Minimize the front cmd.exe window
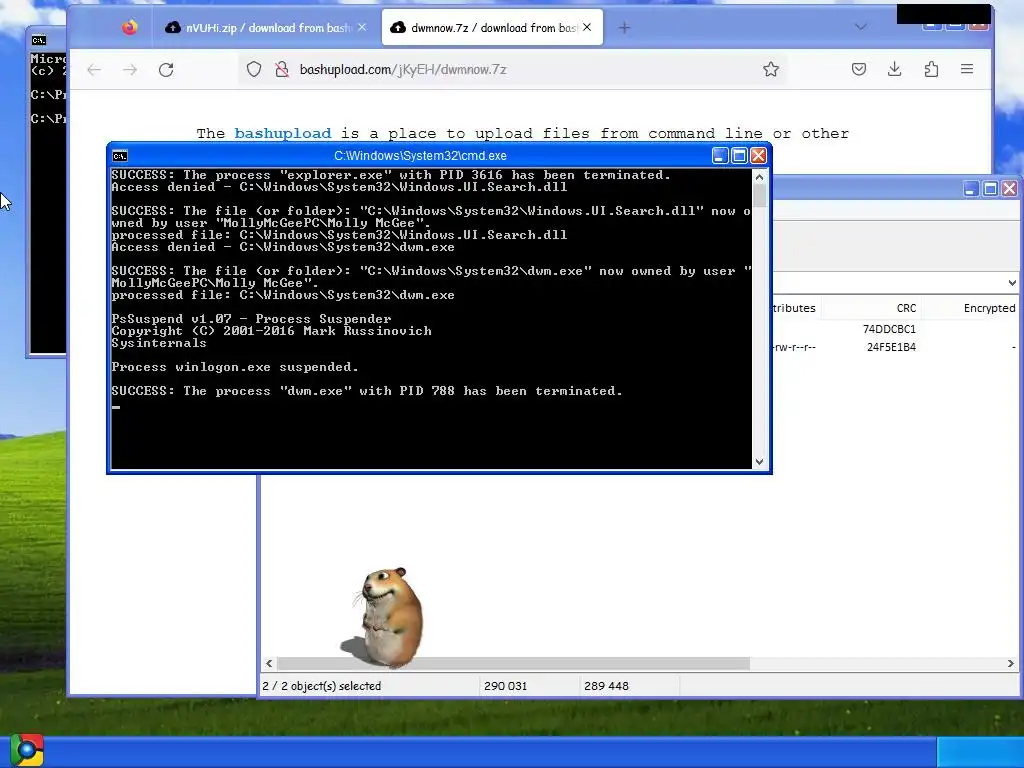This screenshot has height=768, width=1024. [720, 155]
